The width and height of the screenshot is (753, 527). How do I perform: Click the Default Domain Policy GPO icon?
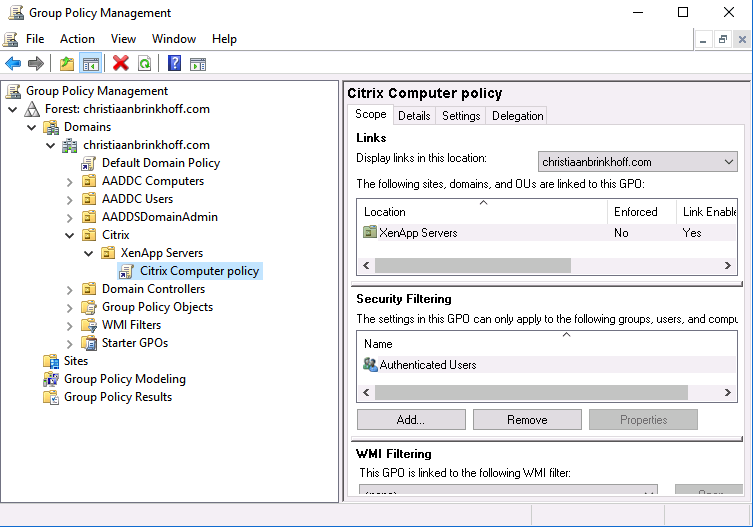click(88, 163)
